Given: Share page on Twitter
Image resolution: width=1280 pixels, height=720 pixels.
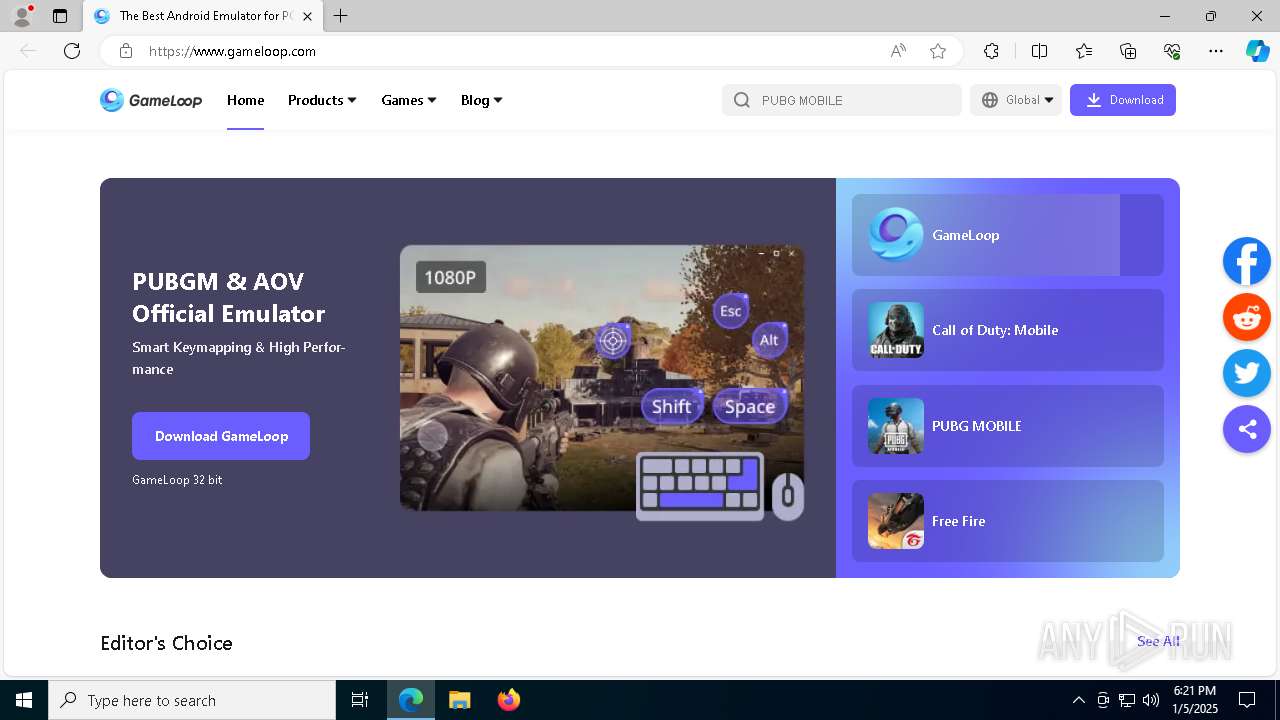Looking at the screenshot, I should click(x=1247, y=373).
